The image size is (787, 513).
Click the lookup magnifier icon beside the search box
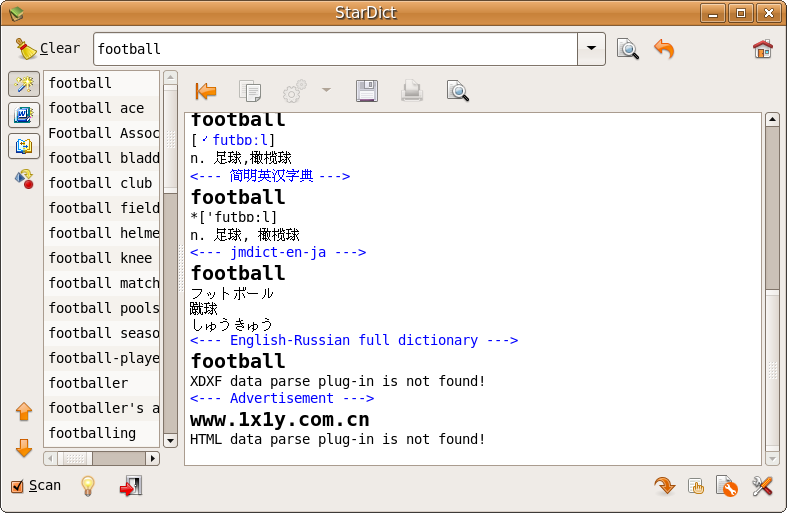pos(627,49)
